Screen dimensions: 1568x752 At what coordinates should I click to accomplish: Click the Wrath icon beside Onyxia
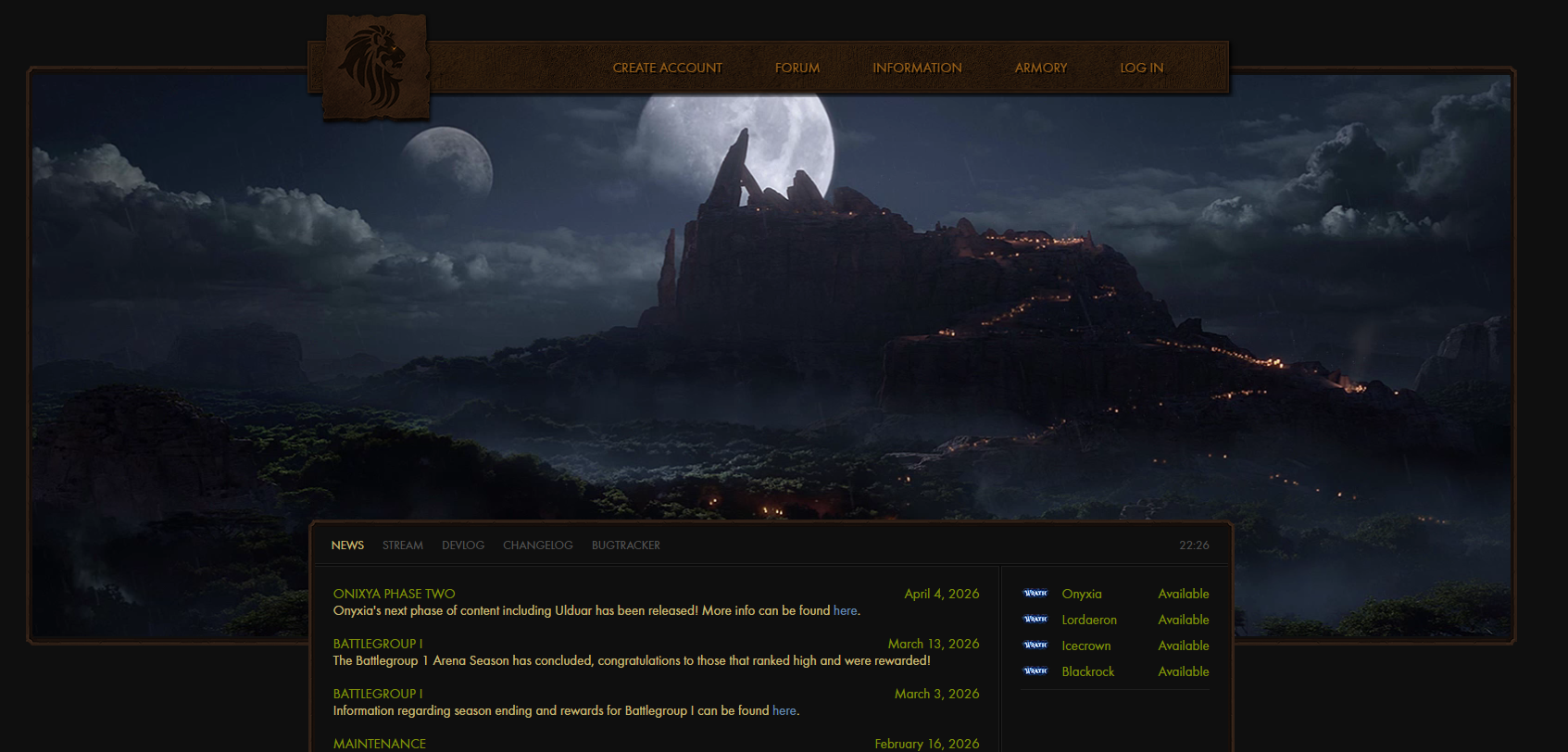[1035, 594]
